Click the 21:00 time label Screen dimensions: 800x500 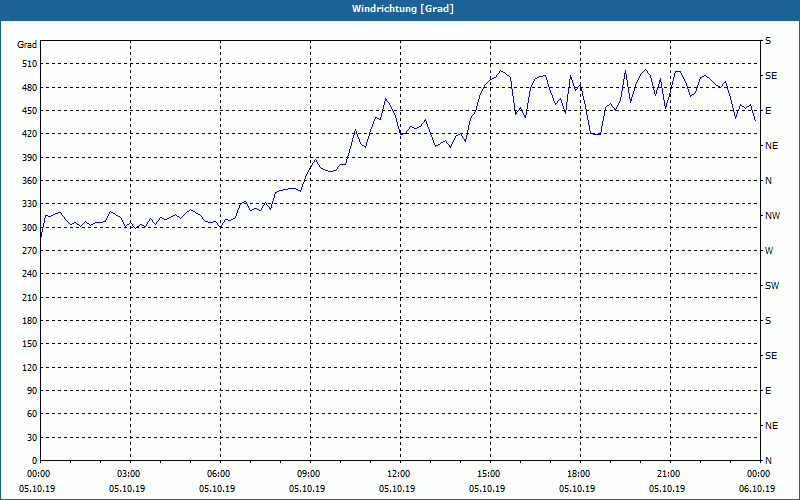click(667, 473)
